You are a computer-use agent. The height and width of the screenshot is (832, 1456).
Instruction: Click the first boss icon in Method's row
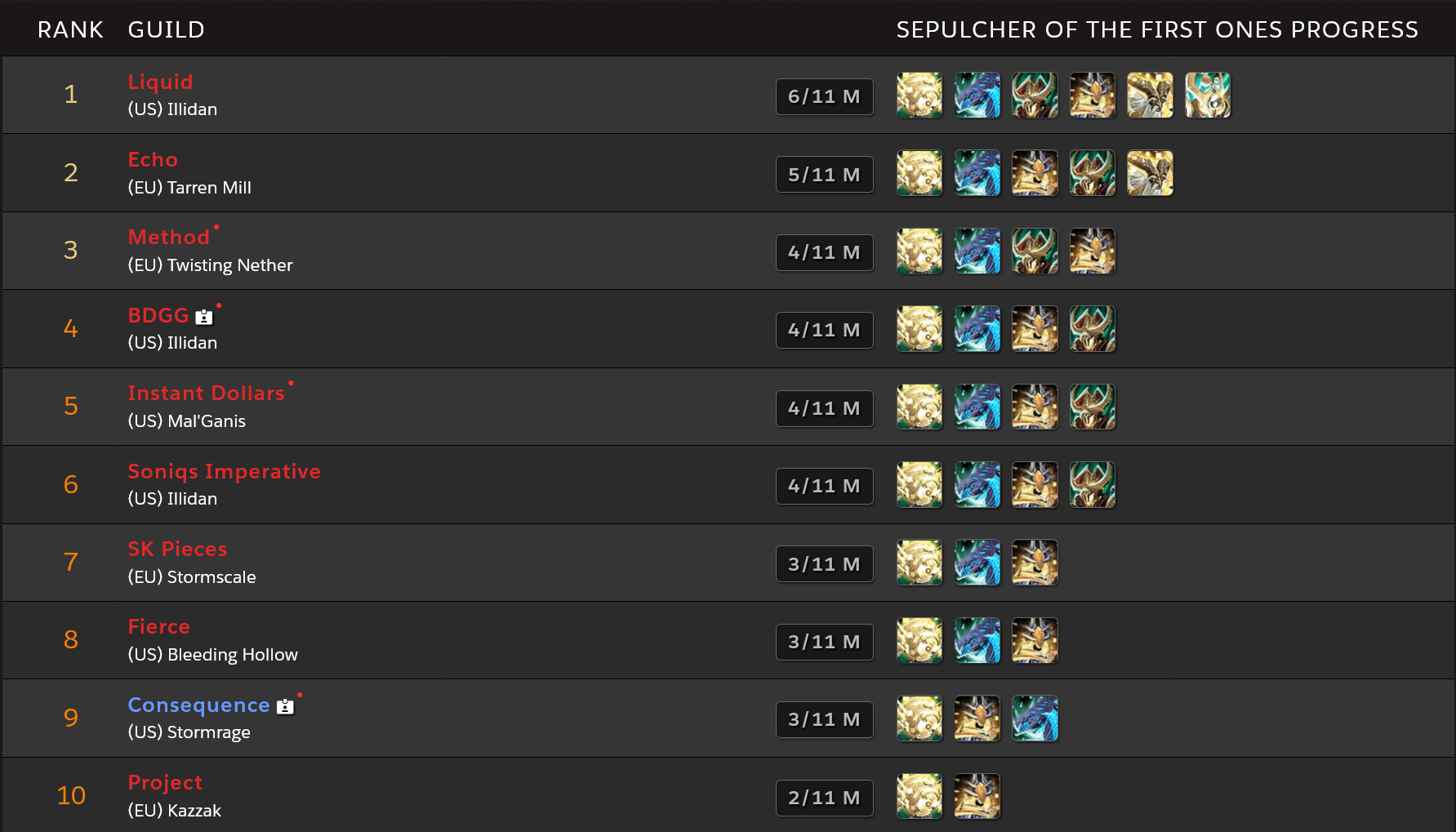coord(919,251)
